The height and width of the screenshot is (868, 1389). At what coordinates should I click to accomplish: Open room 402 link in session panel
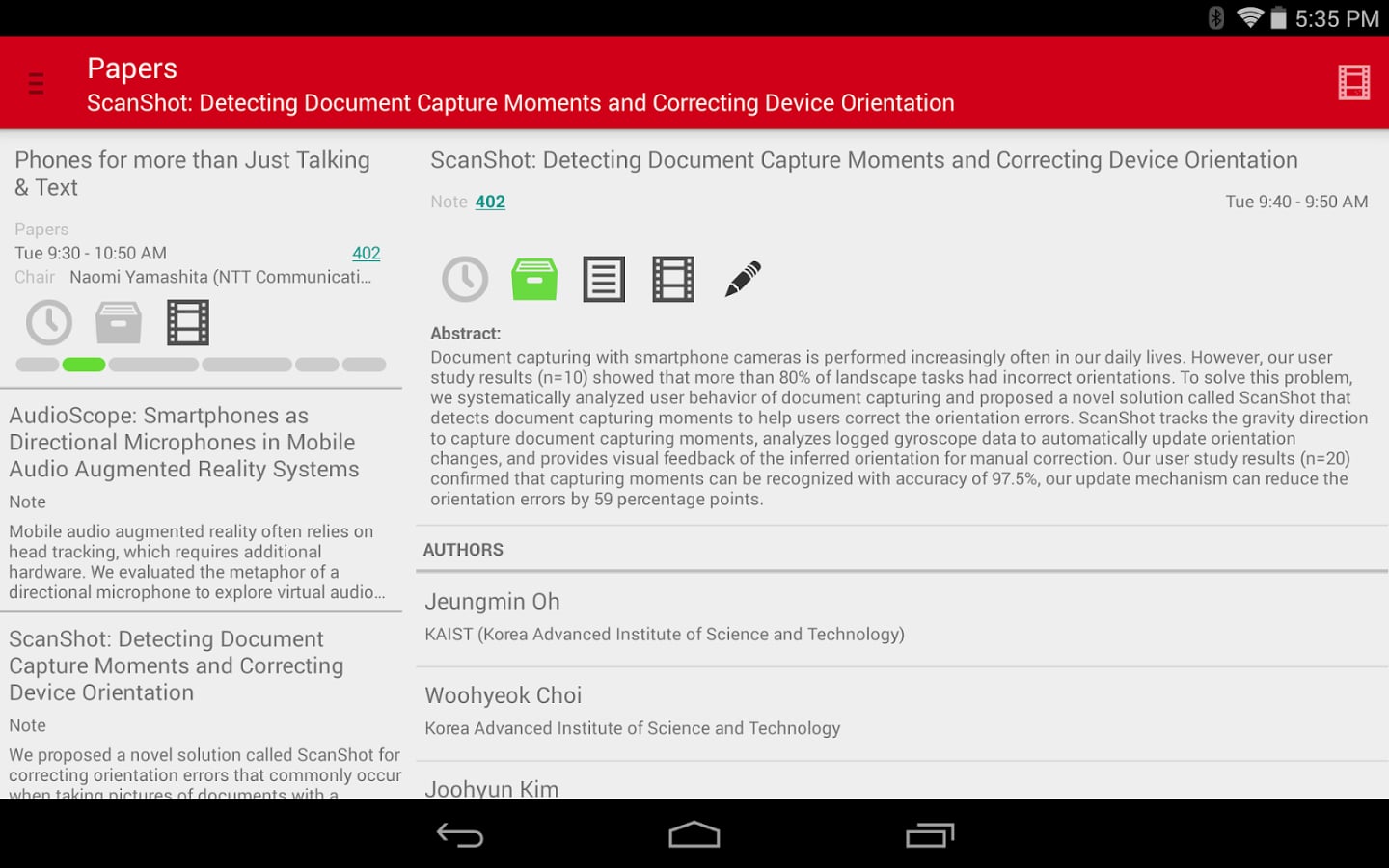click(x=367, y=253)
